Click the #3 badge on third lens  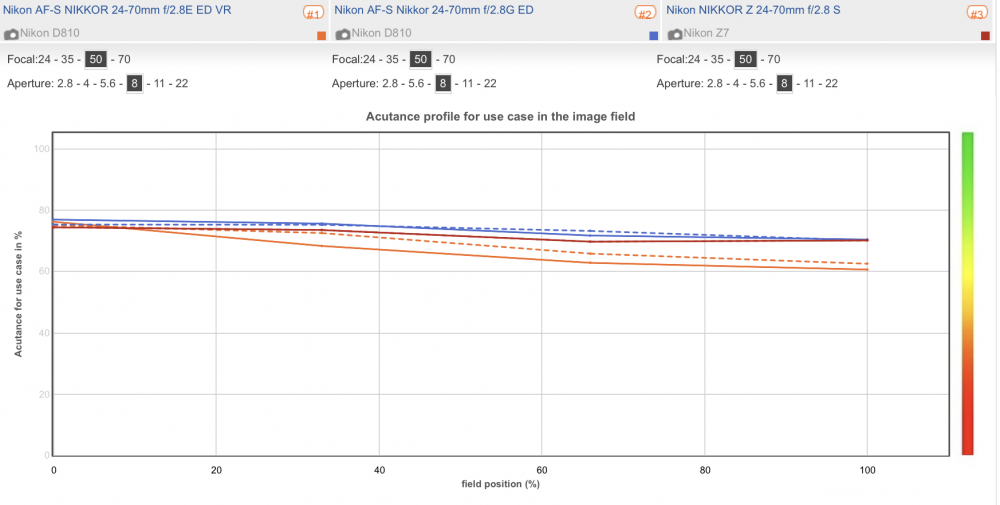point(976,13)
